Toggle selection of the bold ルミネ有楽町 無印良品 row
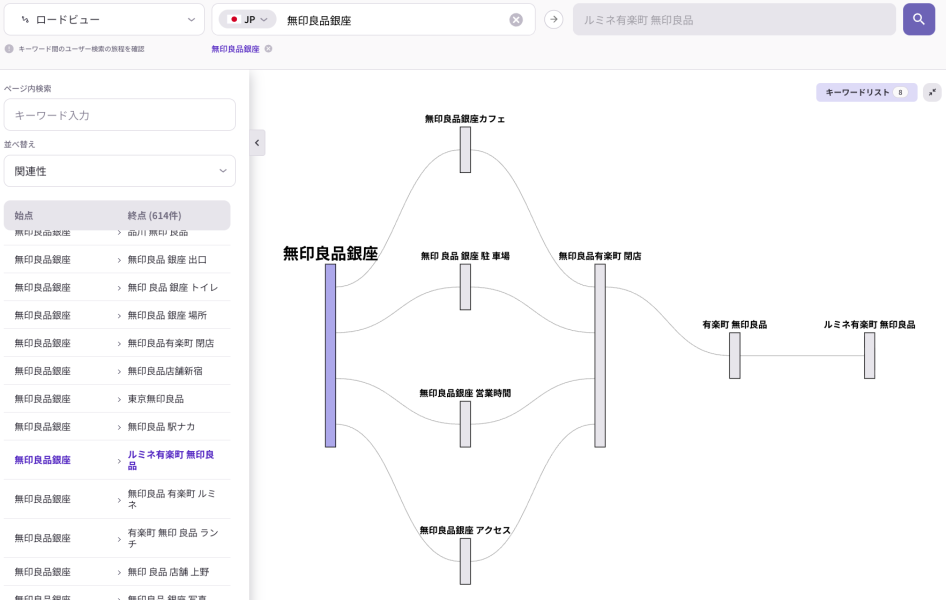946x600 pixels. [x=120, y=459]
